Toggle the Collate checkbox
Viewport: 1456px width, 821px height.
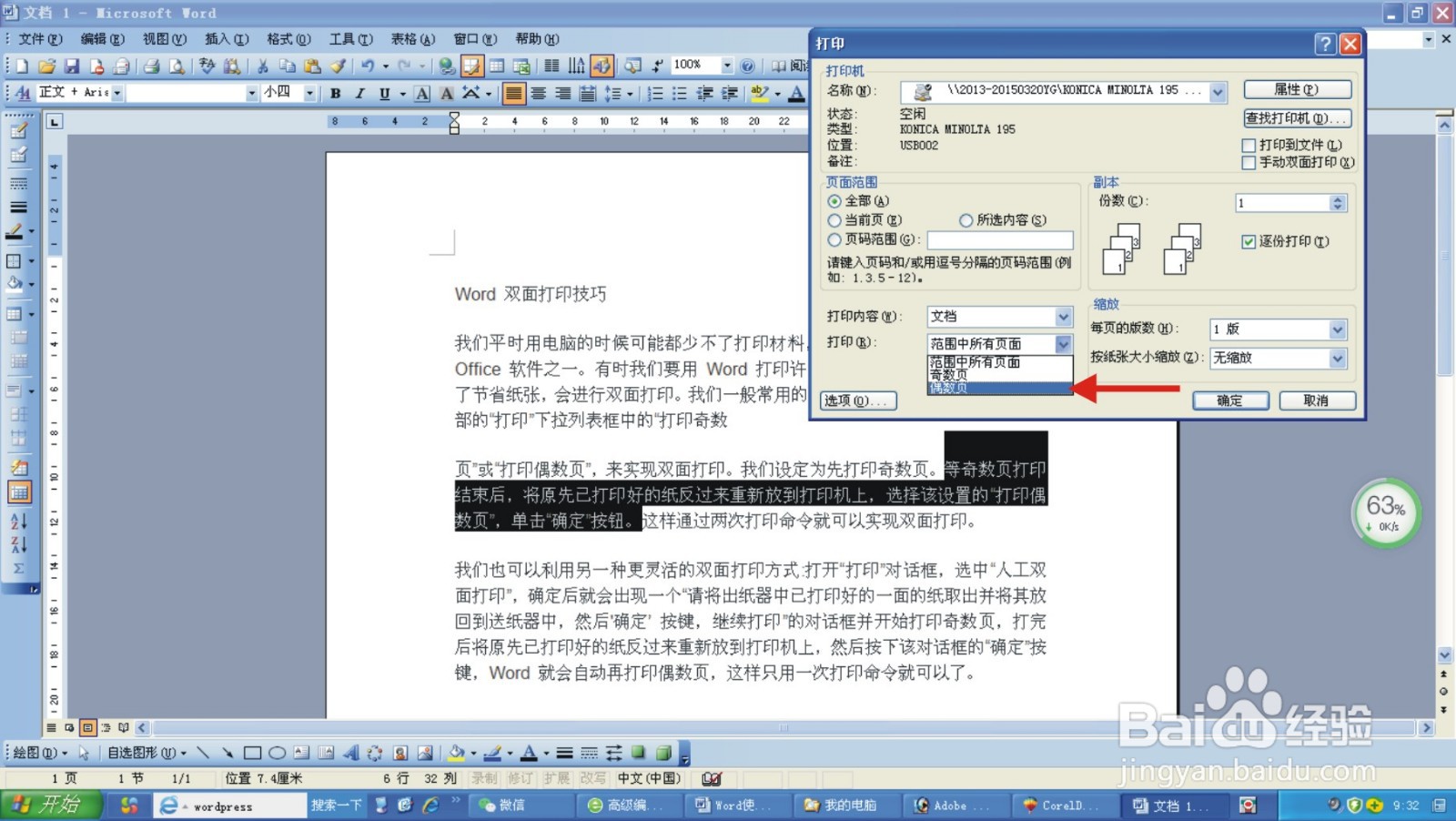coord(1249,241)
